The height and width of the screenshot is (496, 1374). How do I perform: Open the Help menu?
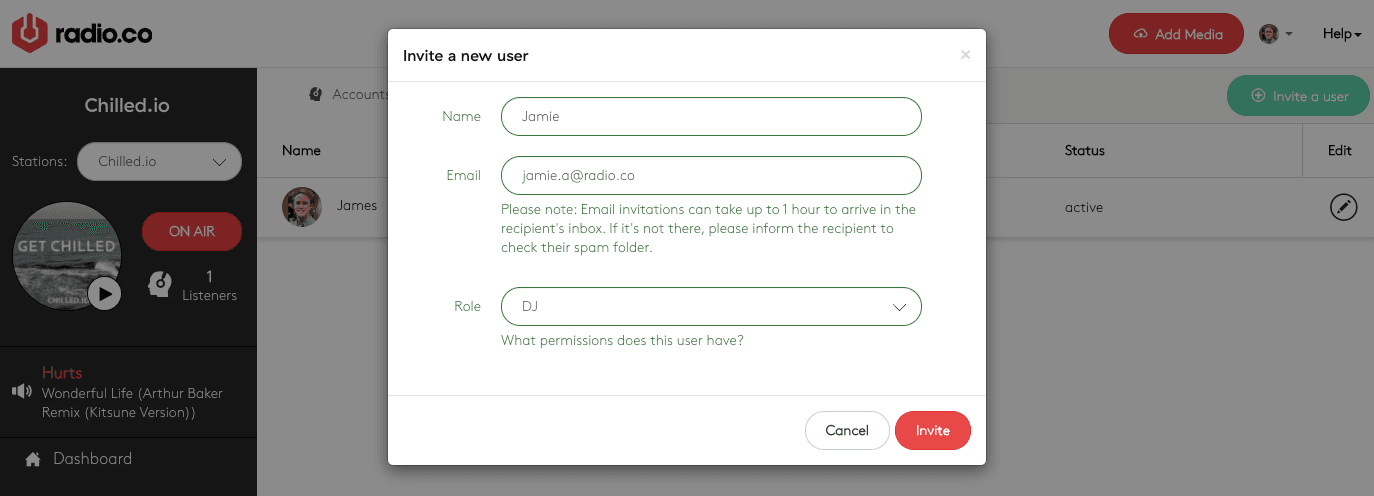pyautogui.click(x=1342, y=34)
